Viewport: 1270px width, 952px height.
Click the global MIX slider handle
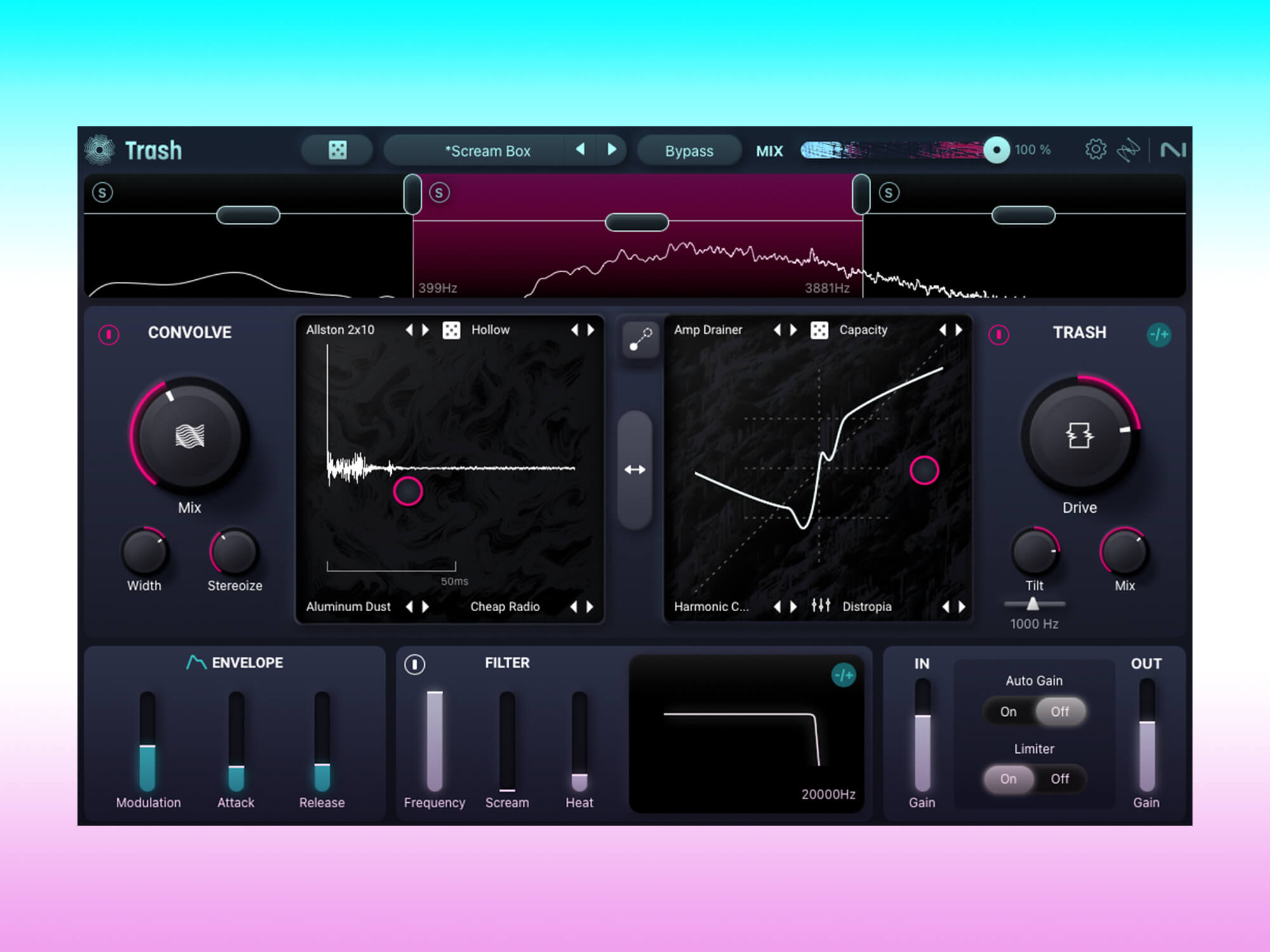click(x=996, y=150)
